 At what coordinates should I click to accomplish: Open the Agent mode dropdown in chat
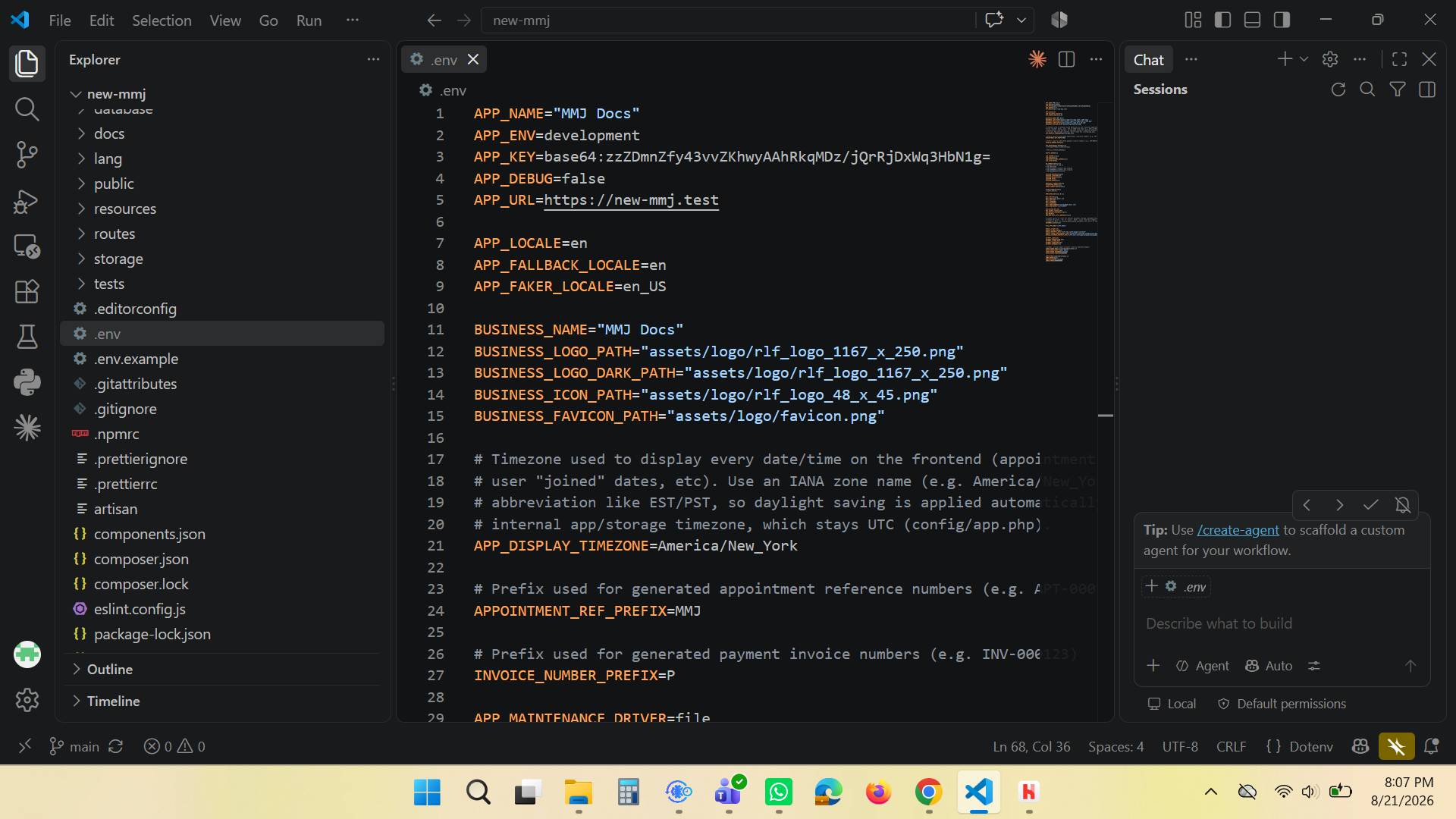pyautogui.click(x=1203, y=666)
